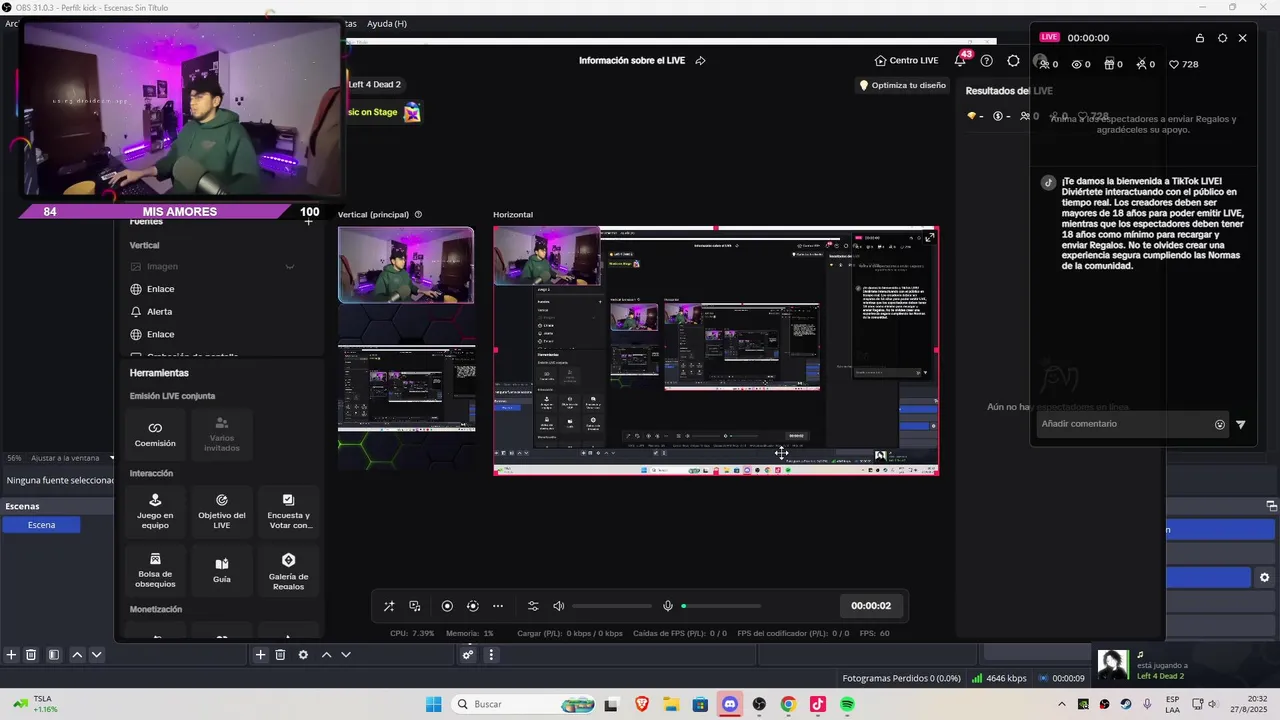Screen dimensions: 1280x720
Task: Open Coemisión tool
Action: 155,434
